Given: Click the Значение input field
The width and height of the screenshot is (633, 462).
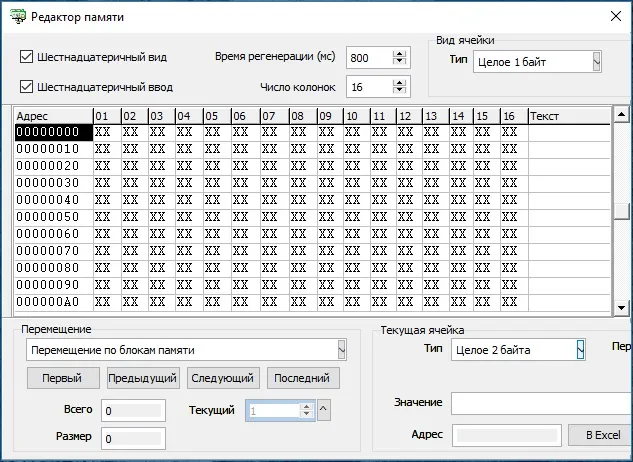Looking at the screenshot, I should (542, 403).
